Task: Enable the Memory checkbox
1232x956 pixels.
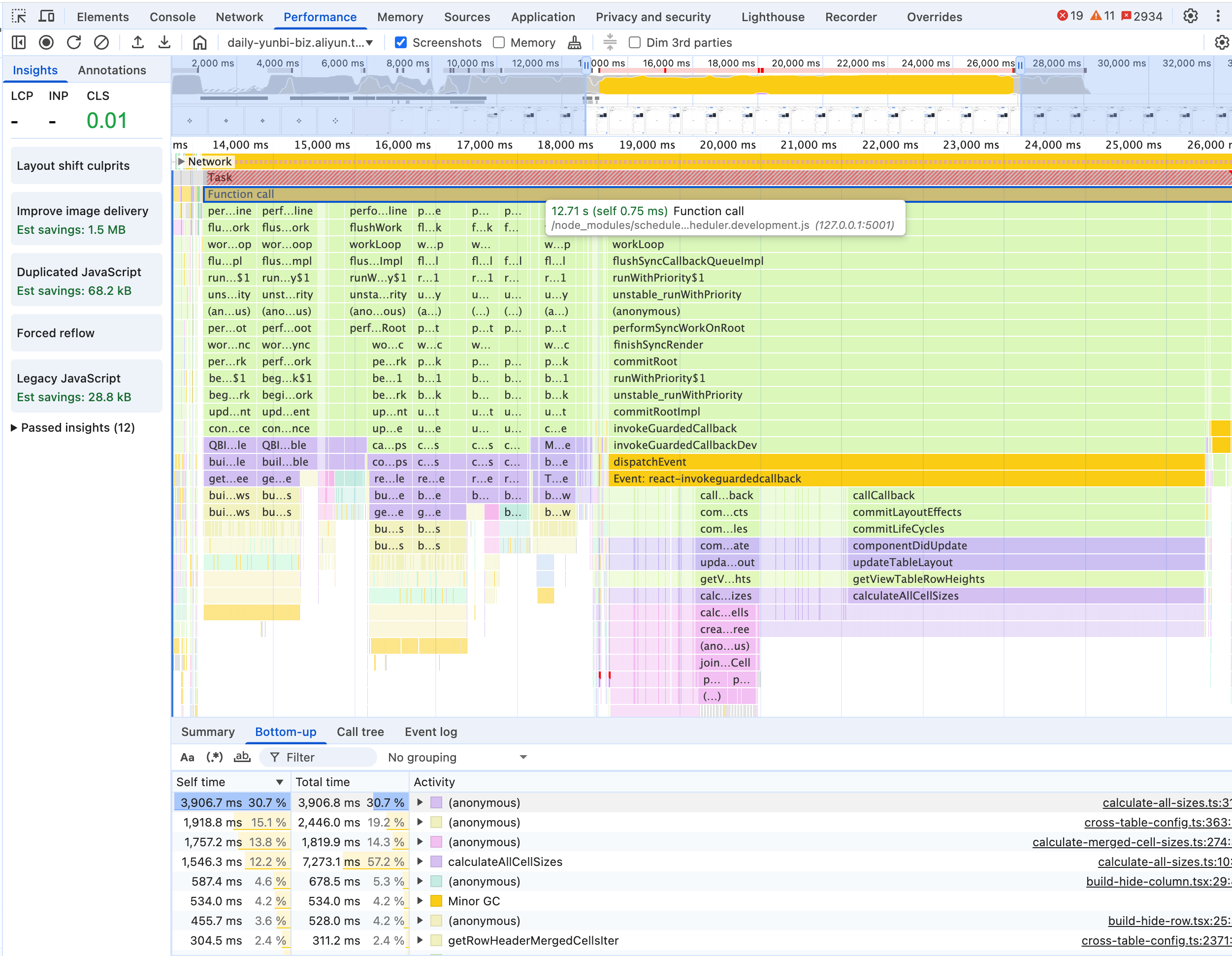Action: pos(499,42)
